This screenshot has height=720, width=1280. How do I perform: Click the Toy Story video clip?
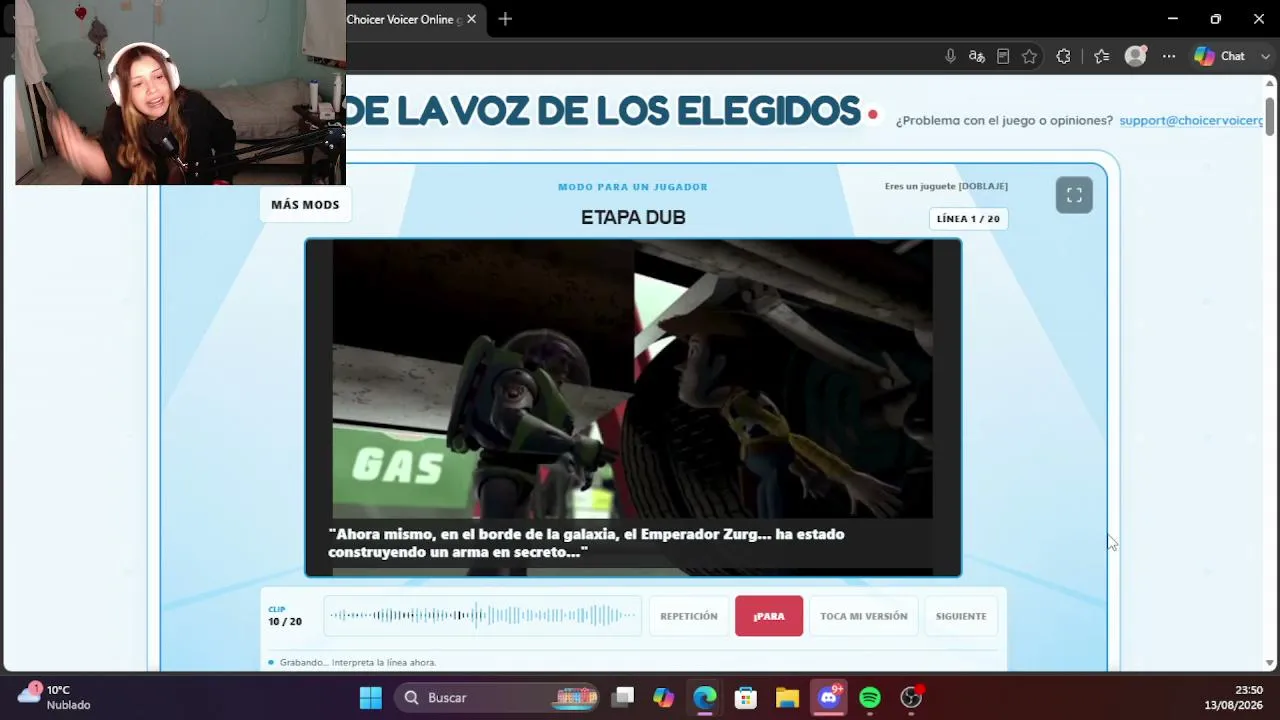tap(633, 408)
